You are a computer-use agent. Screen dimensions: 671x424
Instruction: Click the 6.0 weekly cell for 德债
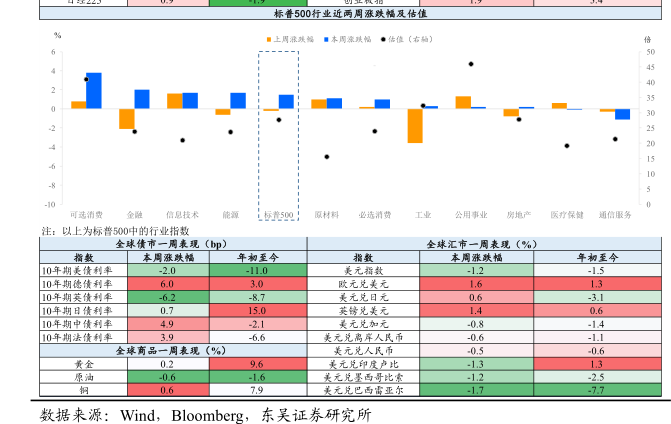point(168,284)
